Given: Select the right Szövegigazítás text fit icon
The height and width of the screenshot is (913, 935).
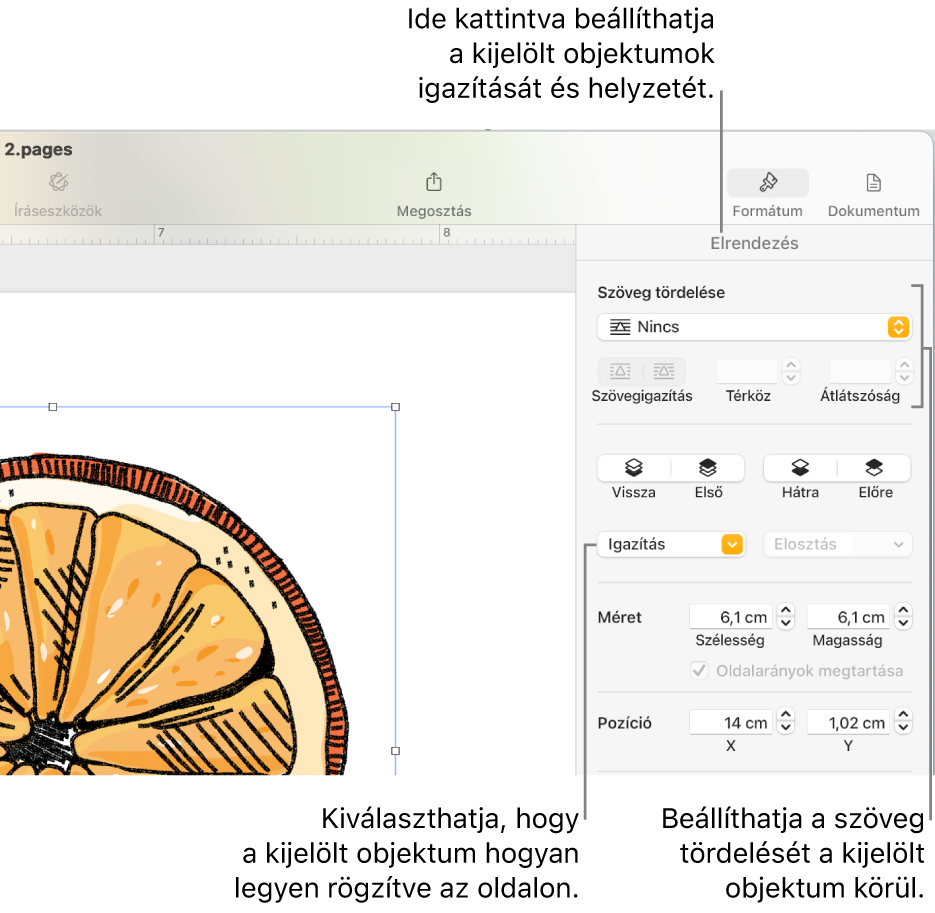Looking at the screenshot, I should click(x=664, y=372).
